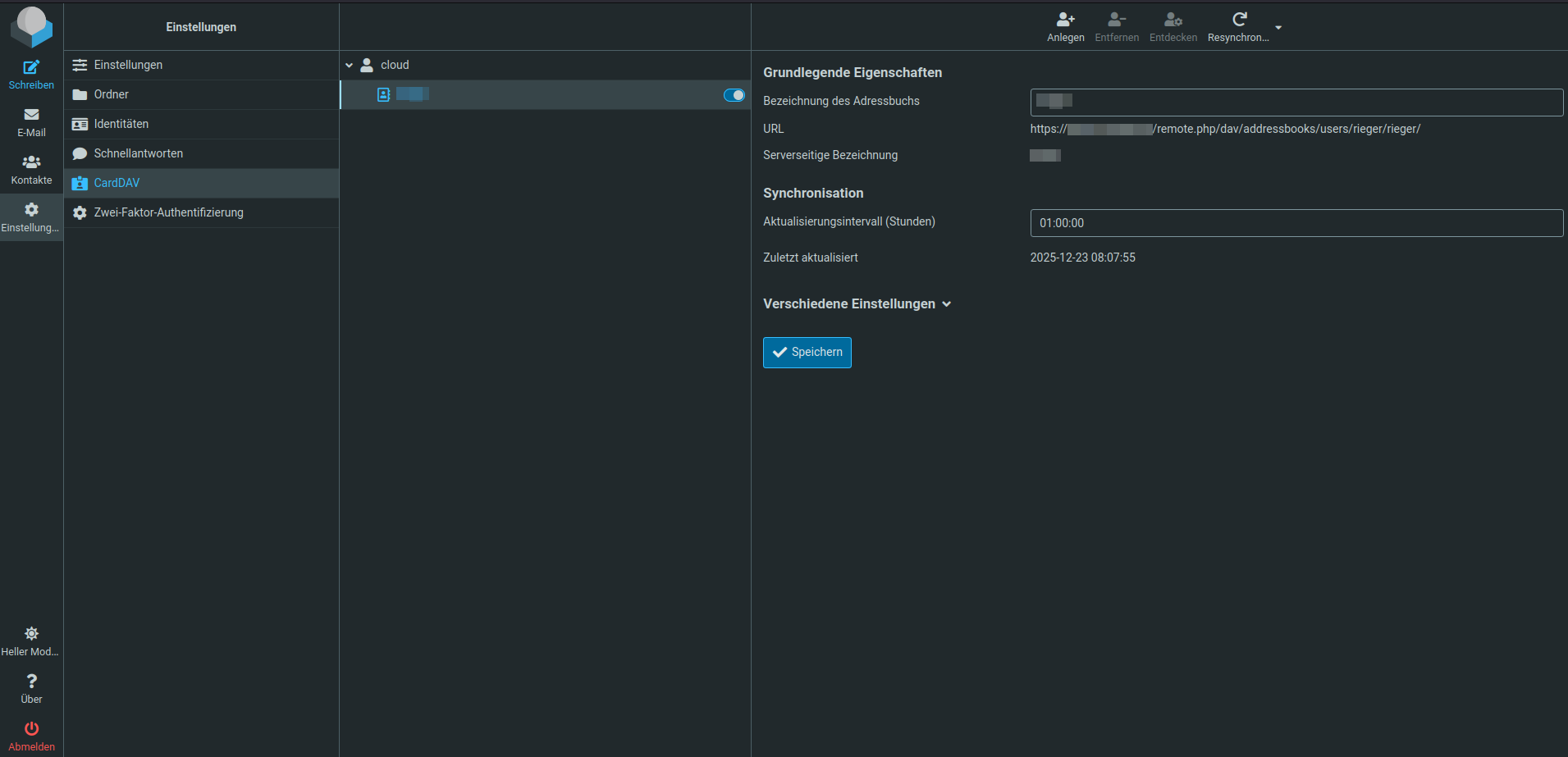This screenshot has height=757, width=1568.
Task: Collapse the cloud account tree
Action: click(350, 66)
